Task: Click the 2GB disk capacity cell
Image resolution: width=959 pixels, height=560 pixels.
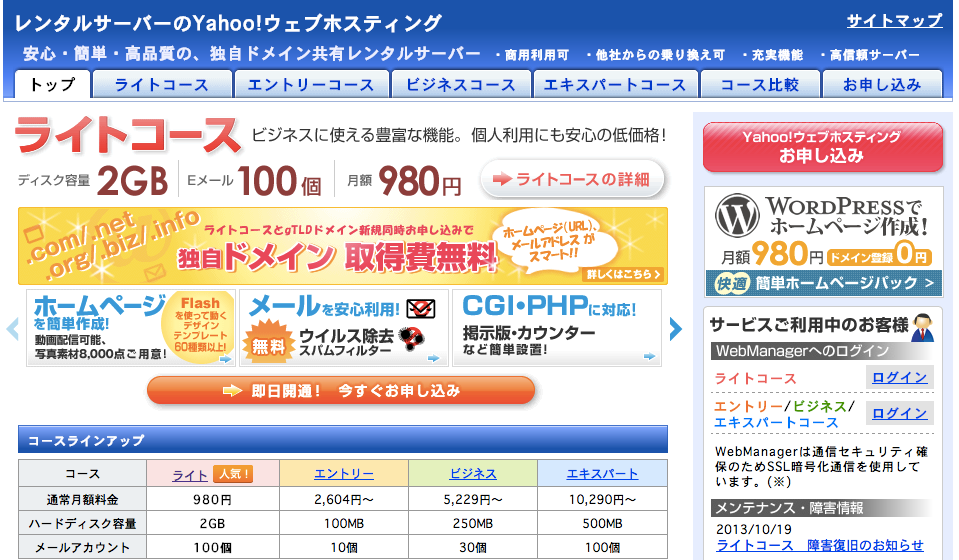Action: tap(212, 523)
